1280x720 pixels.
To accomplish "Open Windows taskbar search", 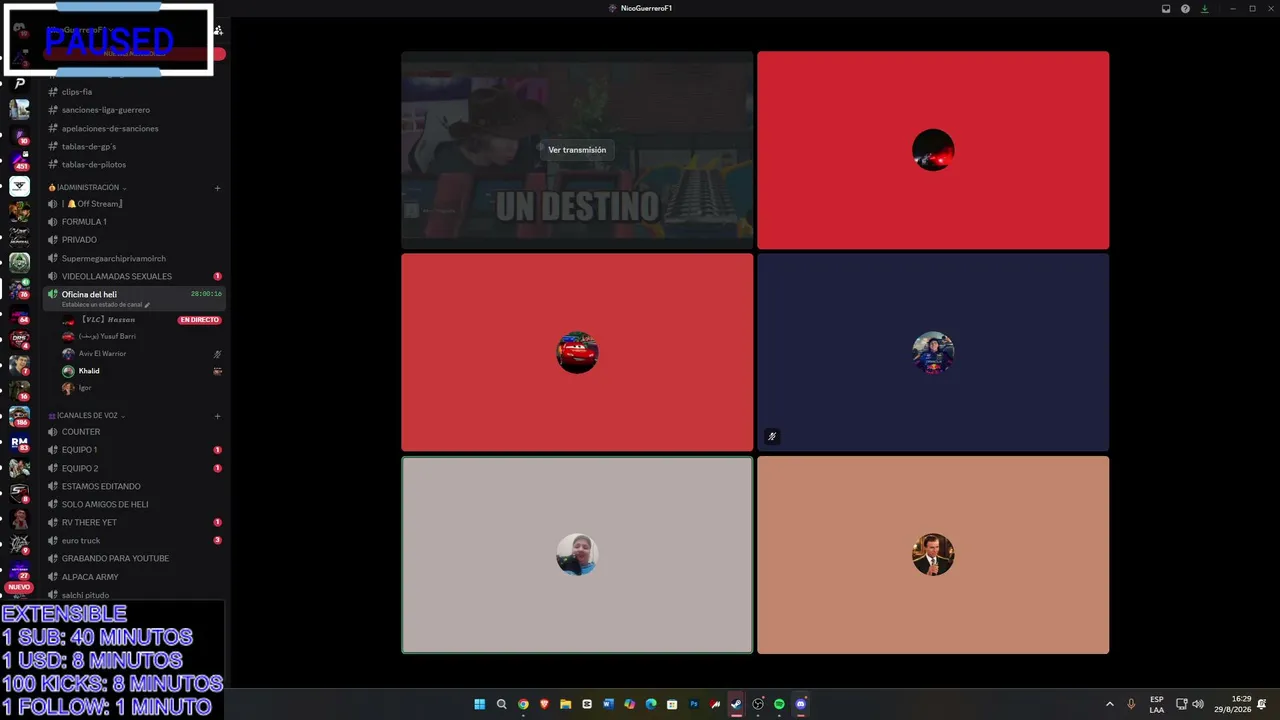I will (502, 704).
